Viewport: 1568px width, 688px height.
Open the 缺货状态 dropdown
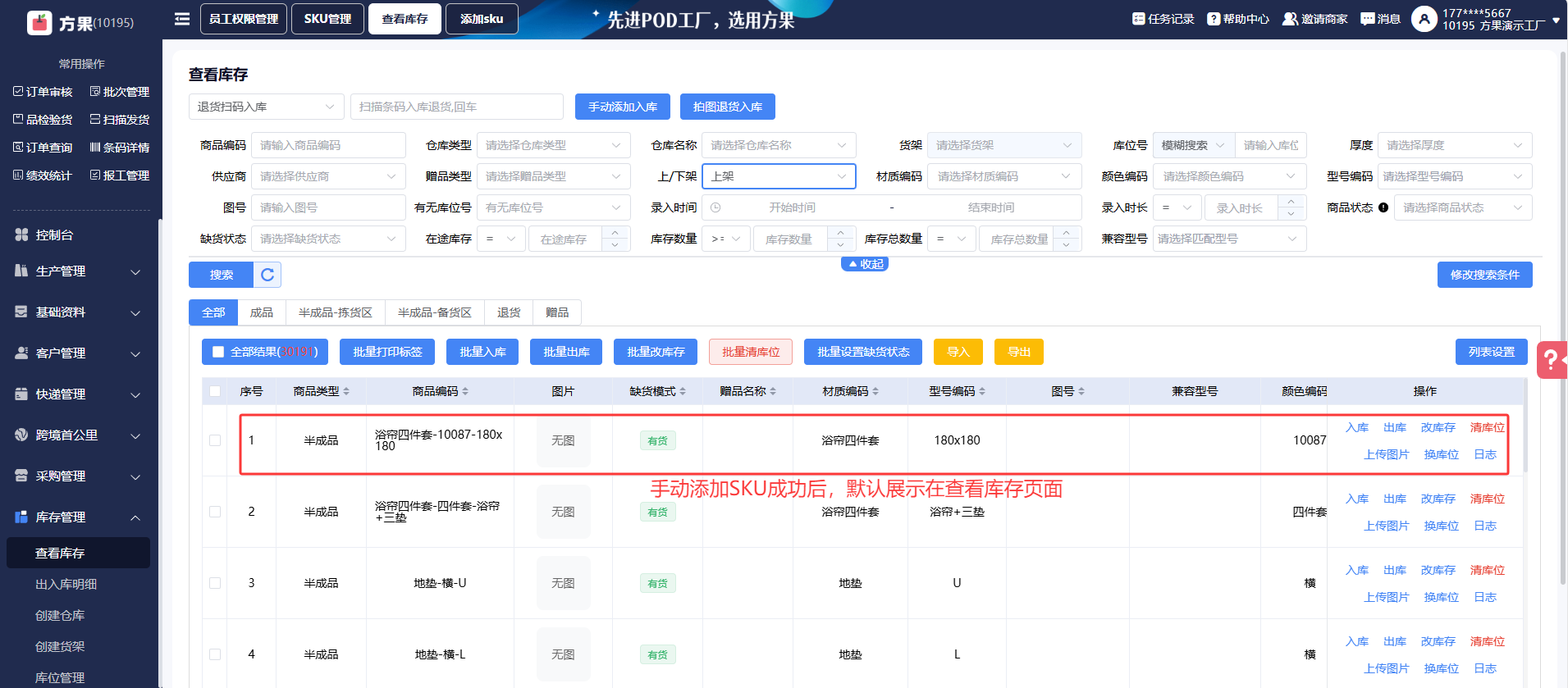pos(328,239)
